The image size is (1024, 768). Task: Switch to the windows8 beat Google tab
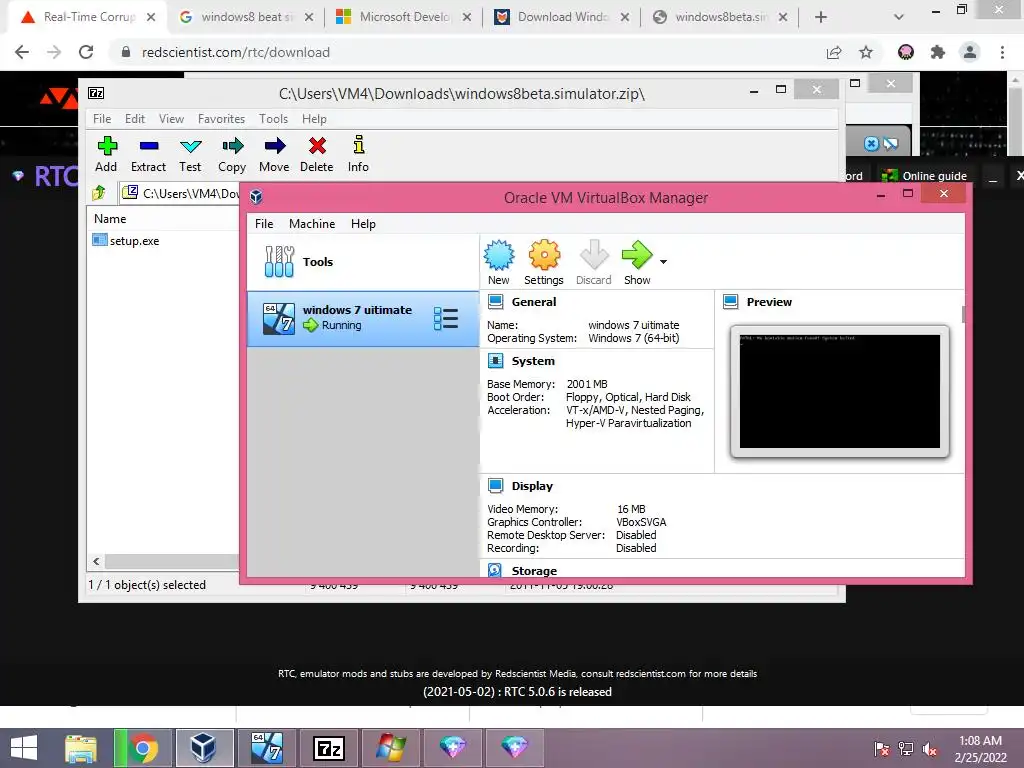pyautogui.click(x=246, y=17)
